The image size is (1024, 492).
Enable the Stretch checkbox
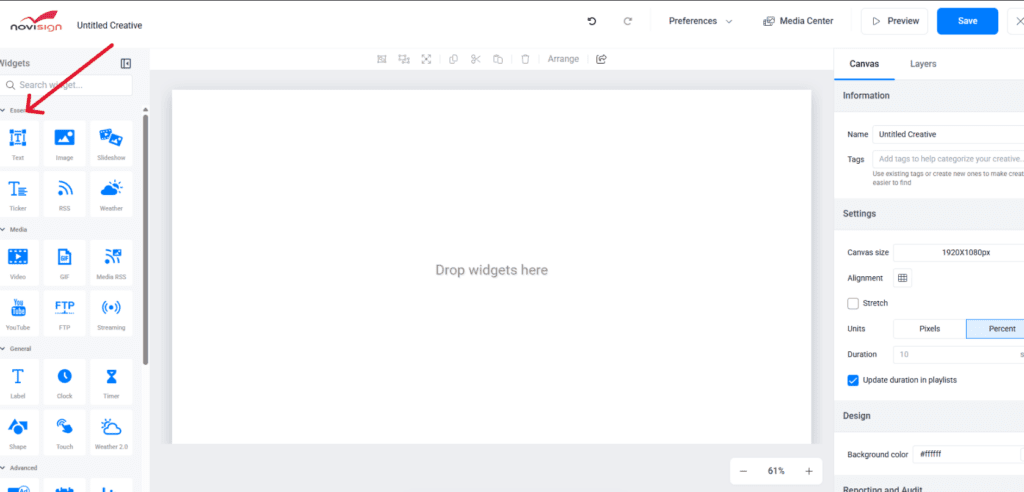pos(853,303)
